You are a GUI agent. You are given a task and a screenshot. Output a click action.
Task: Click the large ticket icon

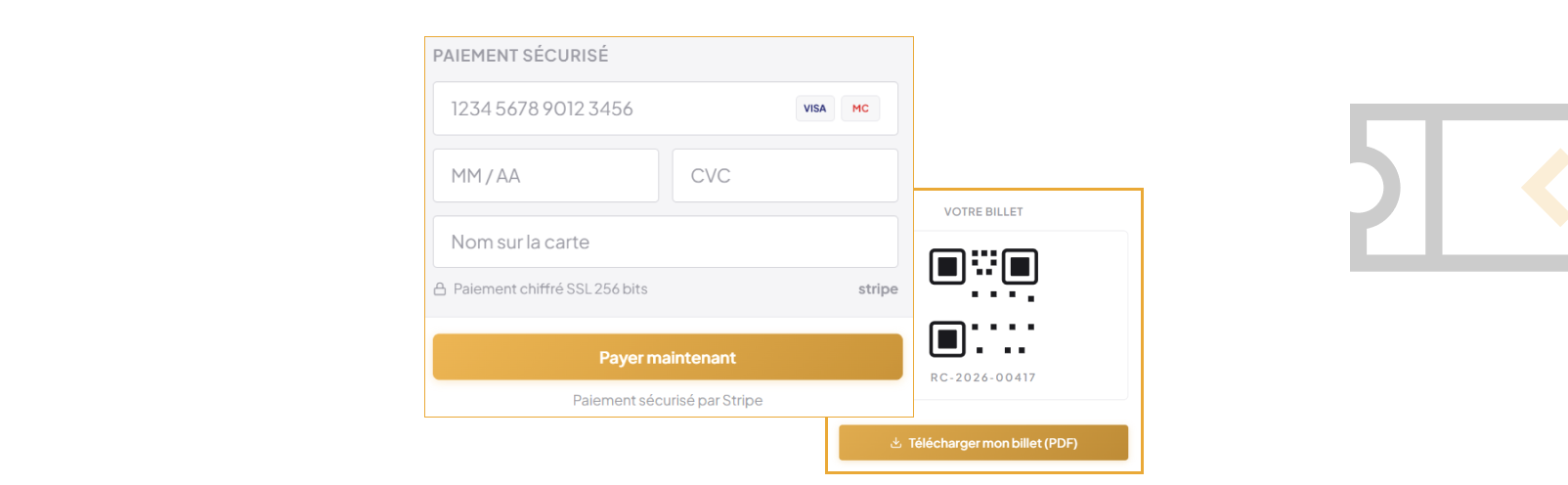[x=1459, y=188]
